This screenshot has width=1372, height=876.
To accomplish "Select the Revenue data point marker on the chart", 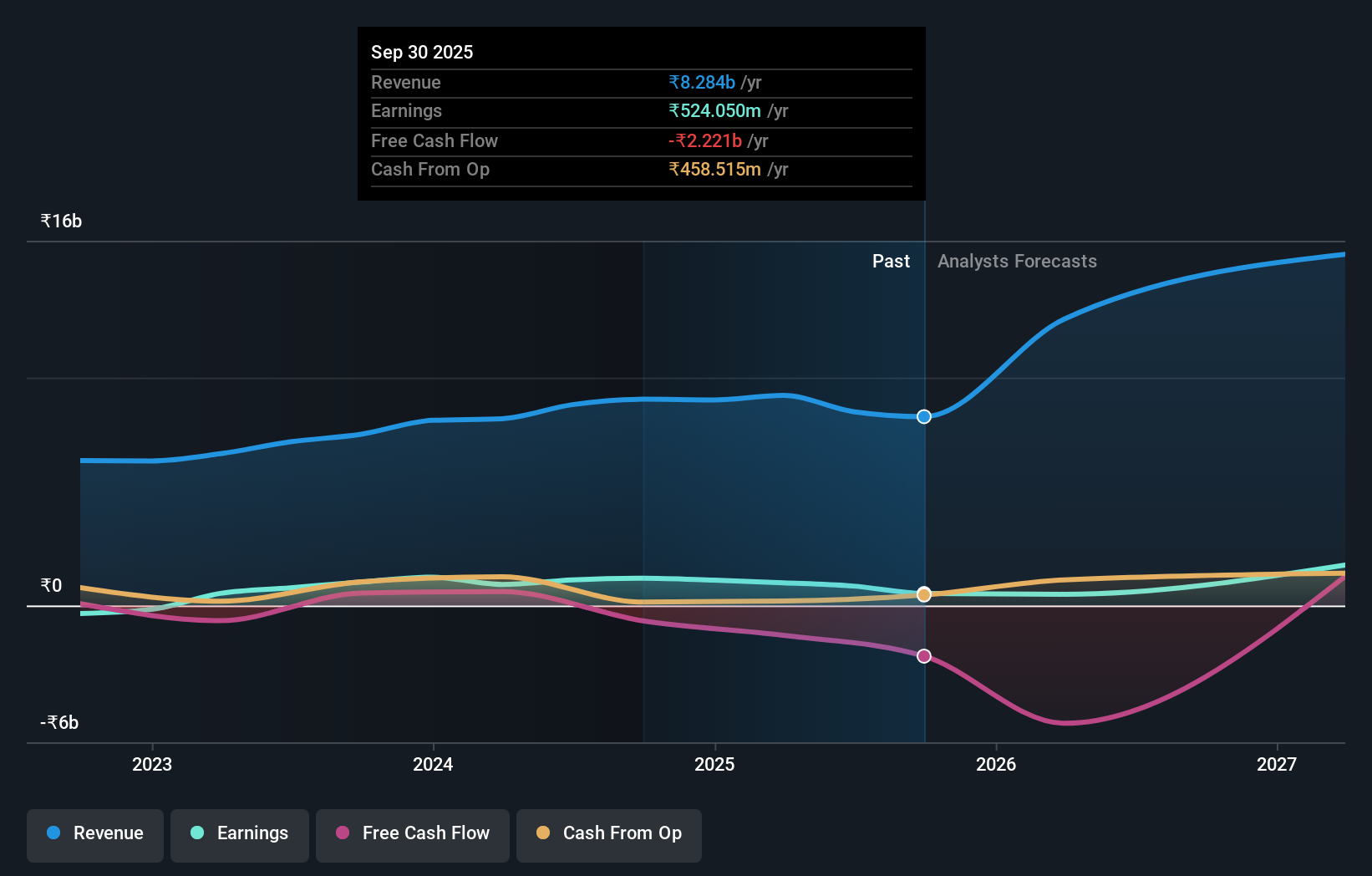I will tap(923, 415).
